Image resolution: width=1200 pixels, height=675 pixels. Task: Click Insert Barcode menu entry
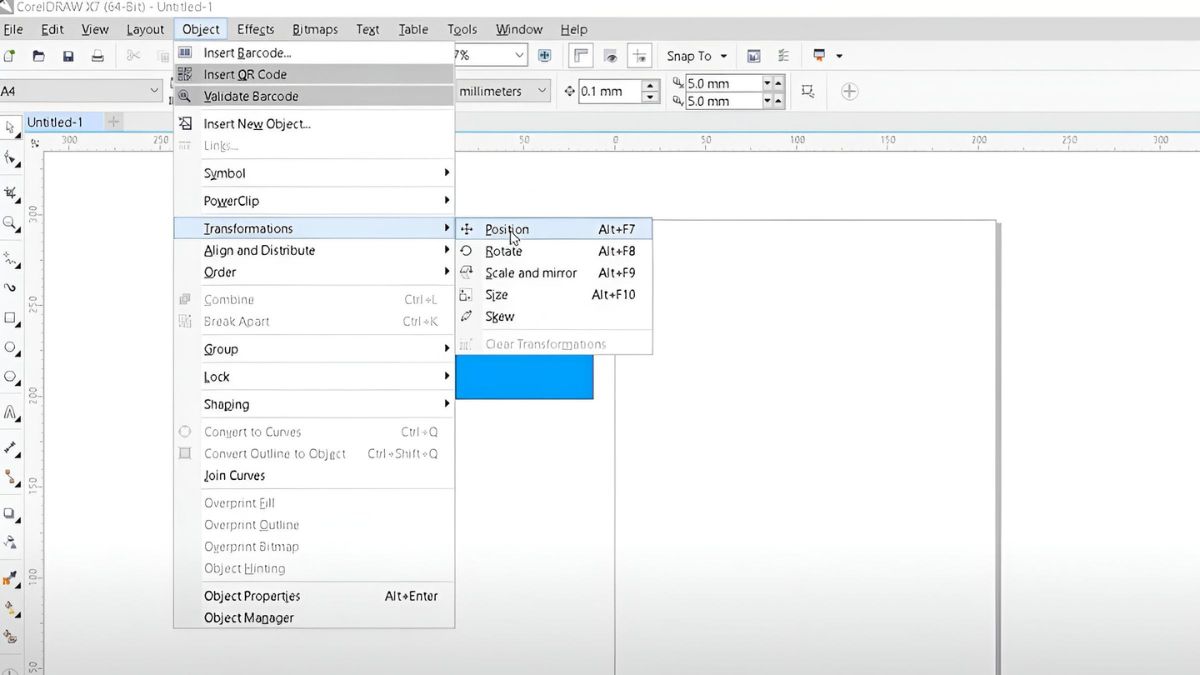(314, 53)
